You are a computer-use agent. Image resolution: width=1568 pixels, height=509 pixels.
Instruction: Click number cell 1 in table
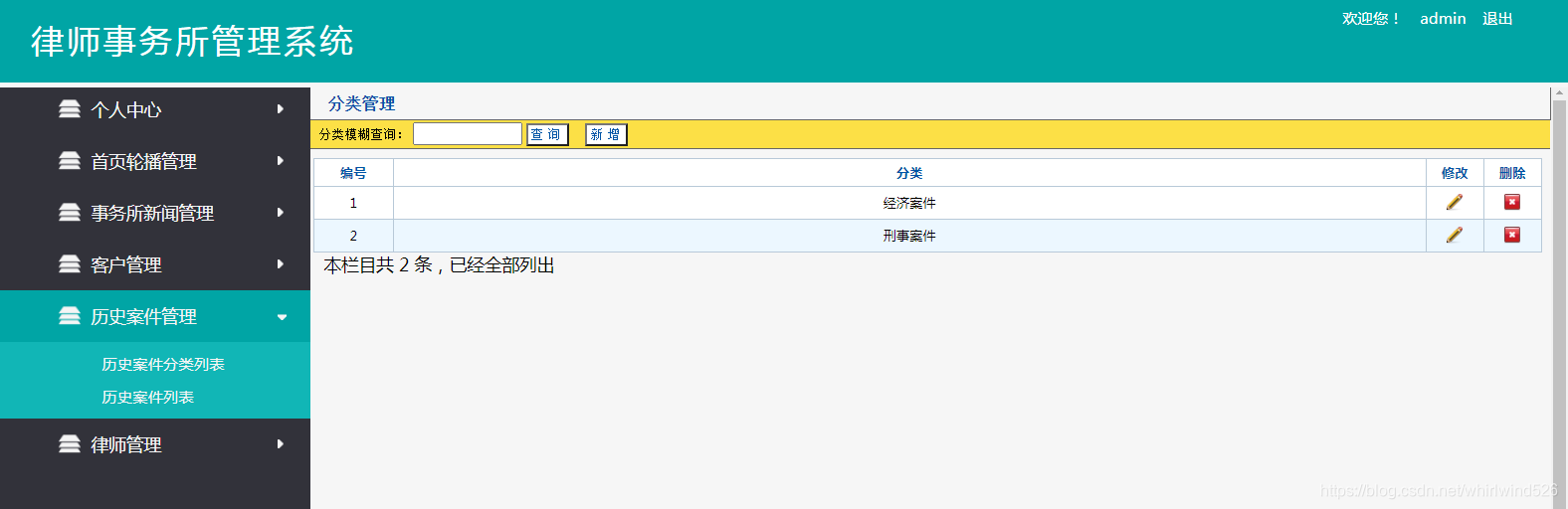353,203
